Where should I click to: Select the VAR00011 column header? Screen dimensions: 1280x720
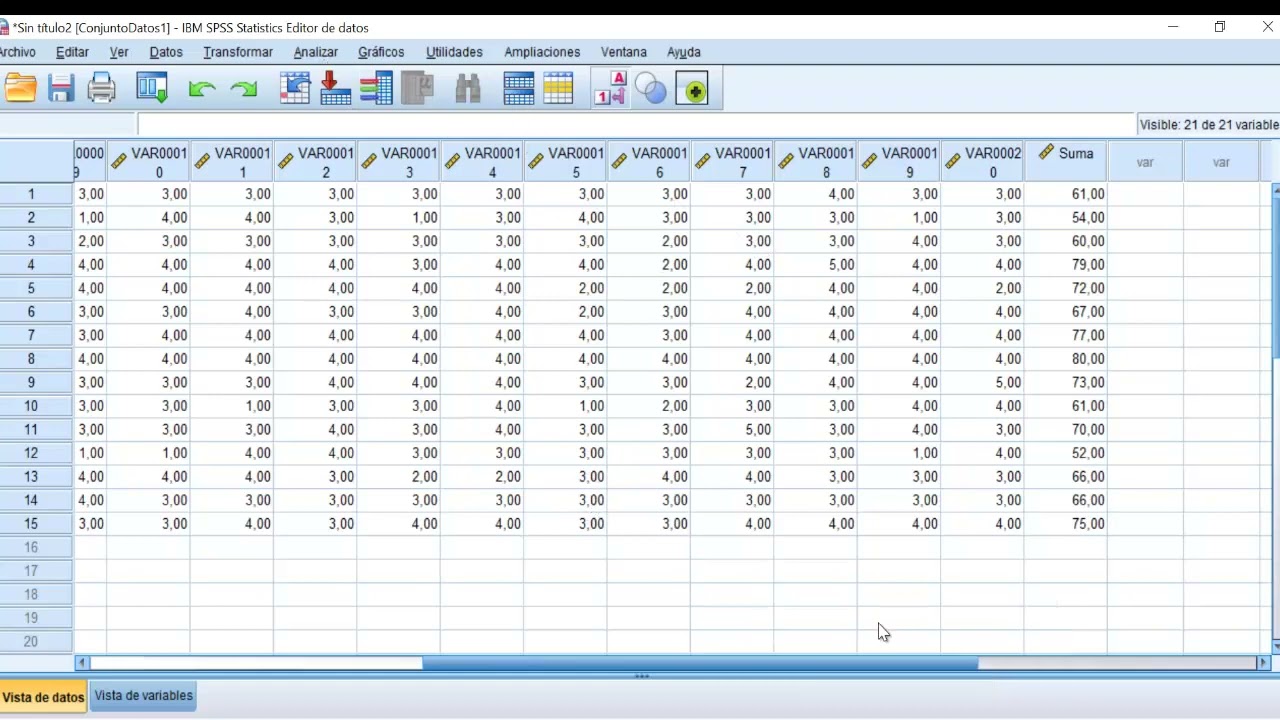click(x=232, y=161)
